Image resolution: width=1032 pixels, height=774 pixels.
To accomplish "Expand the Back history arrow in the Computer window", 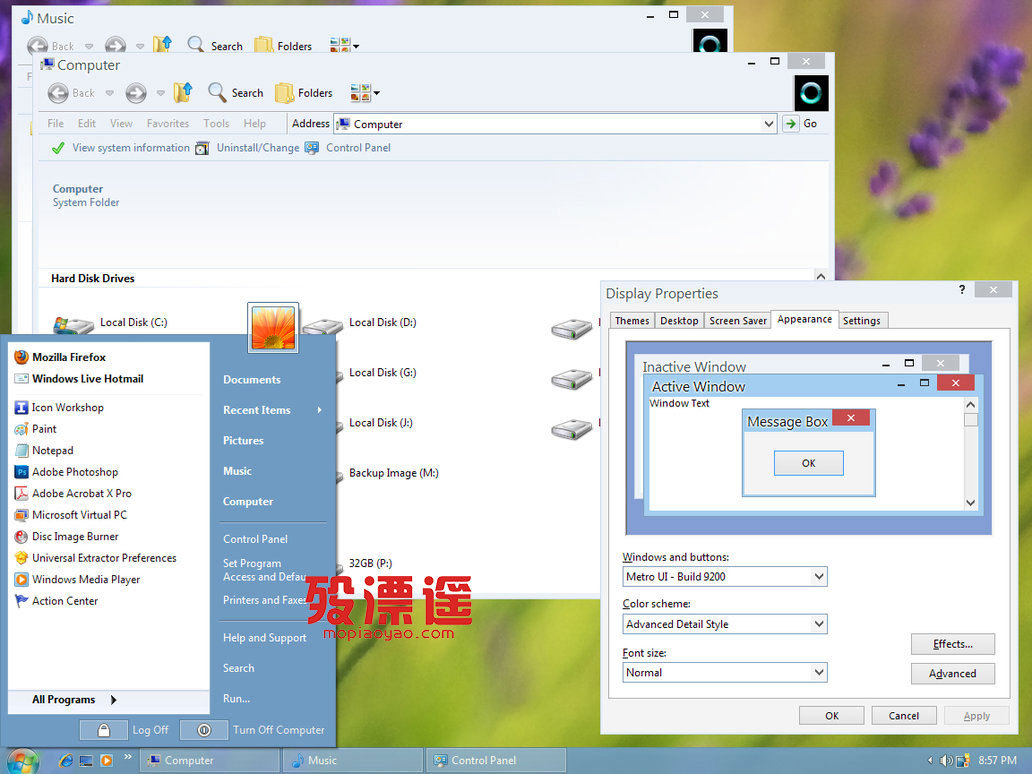I will (x=109, y=93).
